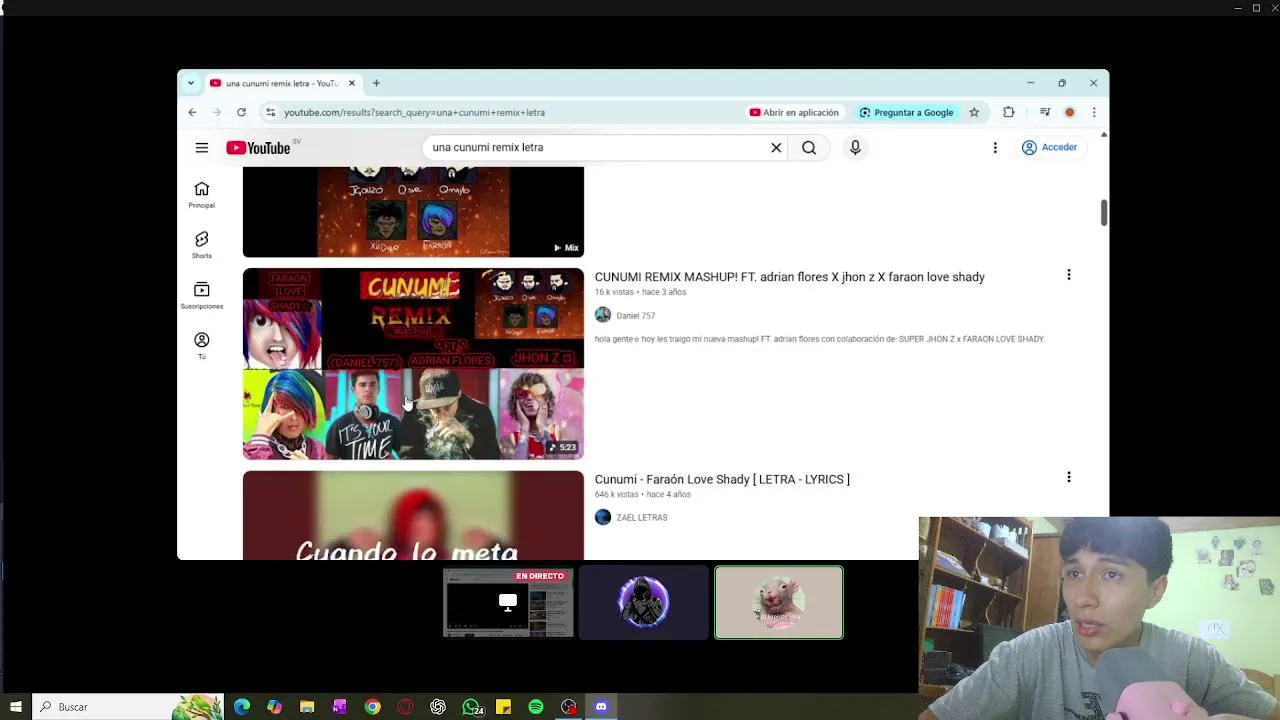Close the 'una cunumi remix letra' tab
Viewport: 1280px width, 720px height.
point(351,83)
